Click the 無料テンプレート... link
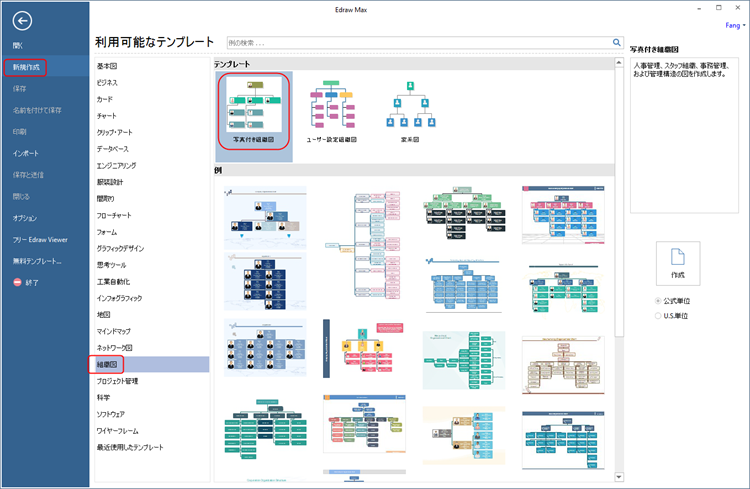This screenshot has height=489, width=750. [37, 261]
